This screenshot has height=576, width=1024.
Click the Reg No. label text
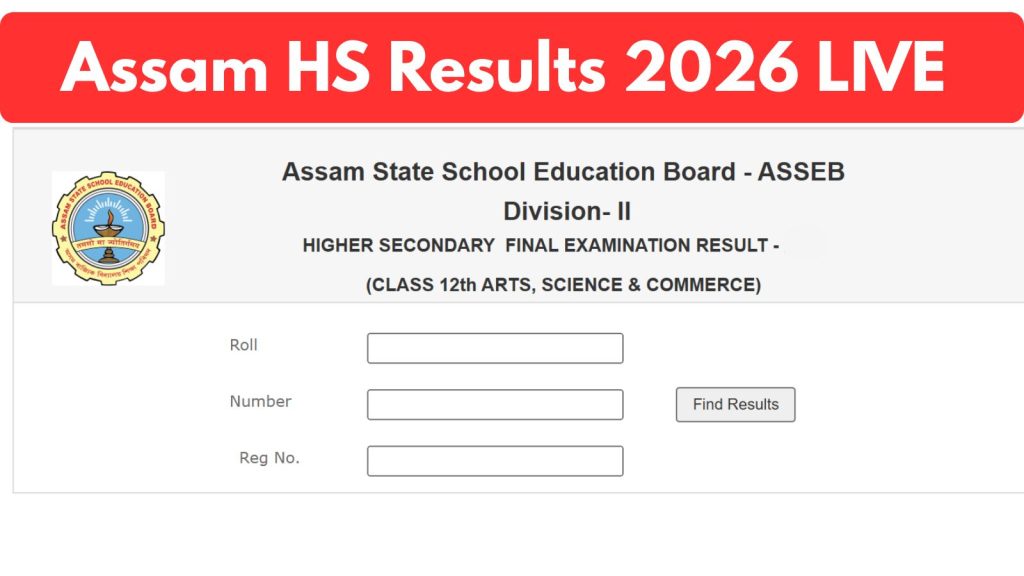(267, 458)
